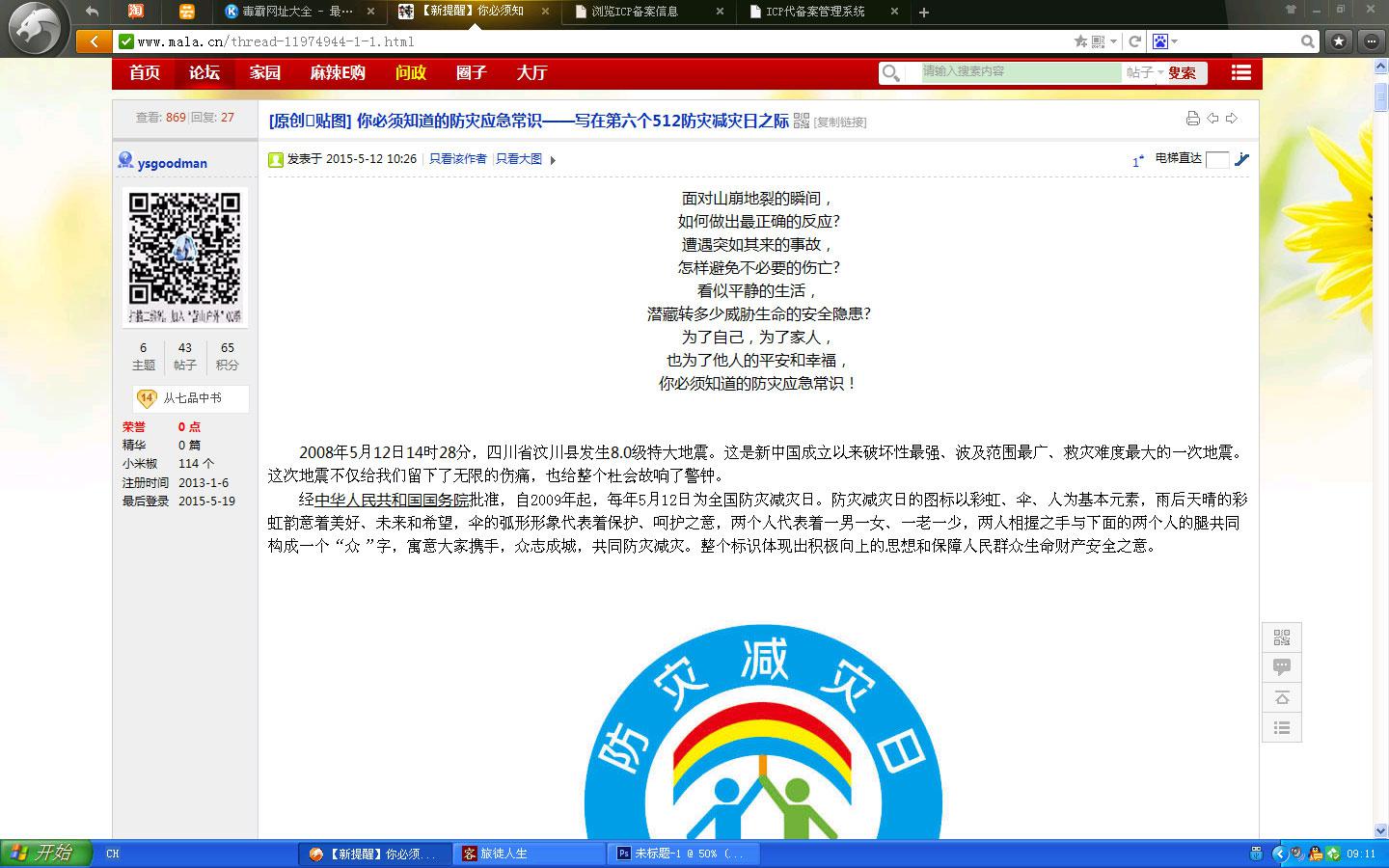1389x868 pixels.
Task: Click the floating reply comment icon
Action: (1282, 667)
